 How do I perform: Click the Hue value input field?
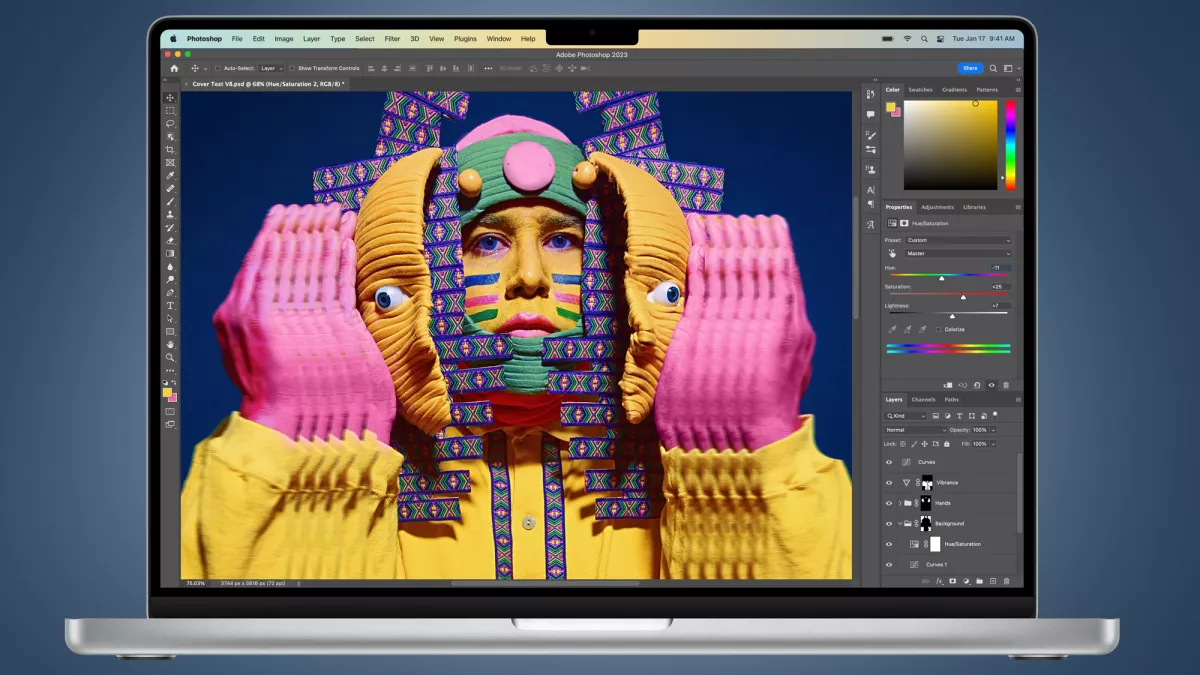point(1000,267)
